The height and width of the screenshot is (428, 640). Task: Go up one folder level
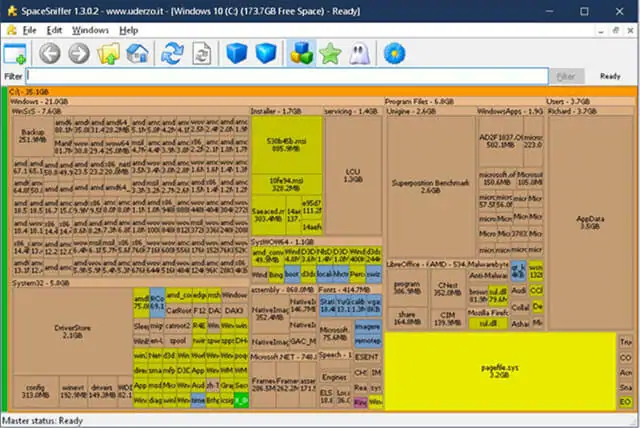click(108, 53)
